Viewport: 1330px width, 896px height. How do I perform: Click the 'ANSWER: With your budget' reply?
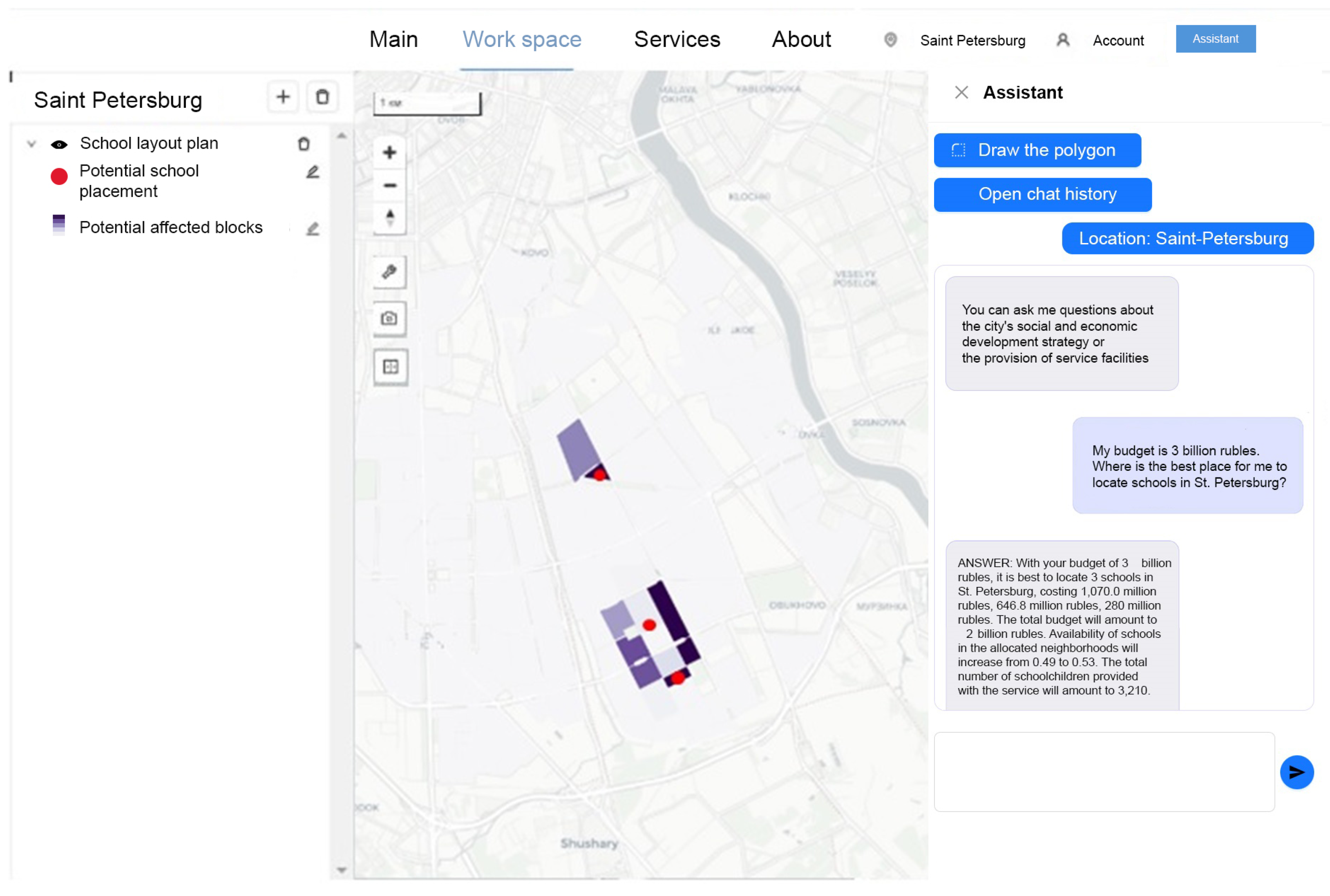coord(1062,626)
